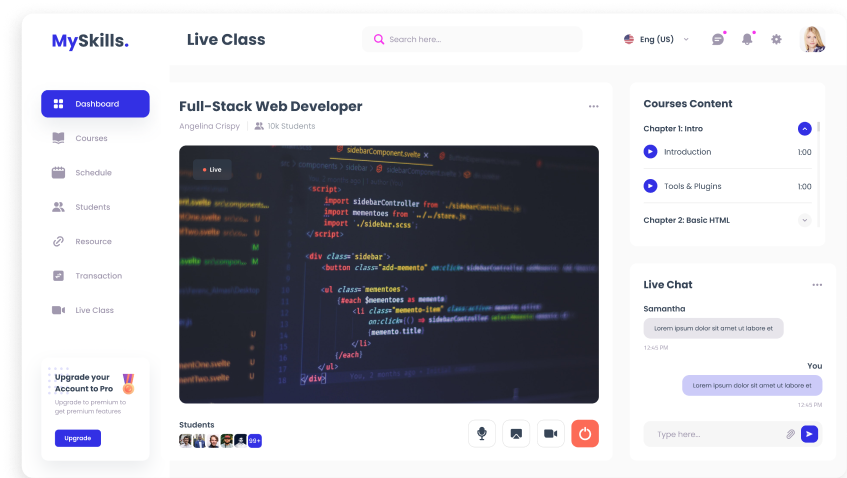847x478 pixels.
Task: Click the paperclip attachment icon
Action: [x=790, y=434]
